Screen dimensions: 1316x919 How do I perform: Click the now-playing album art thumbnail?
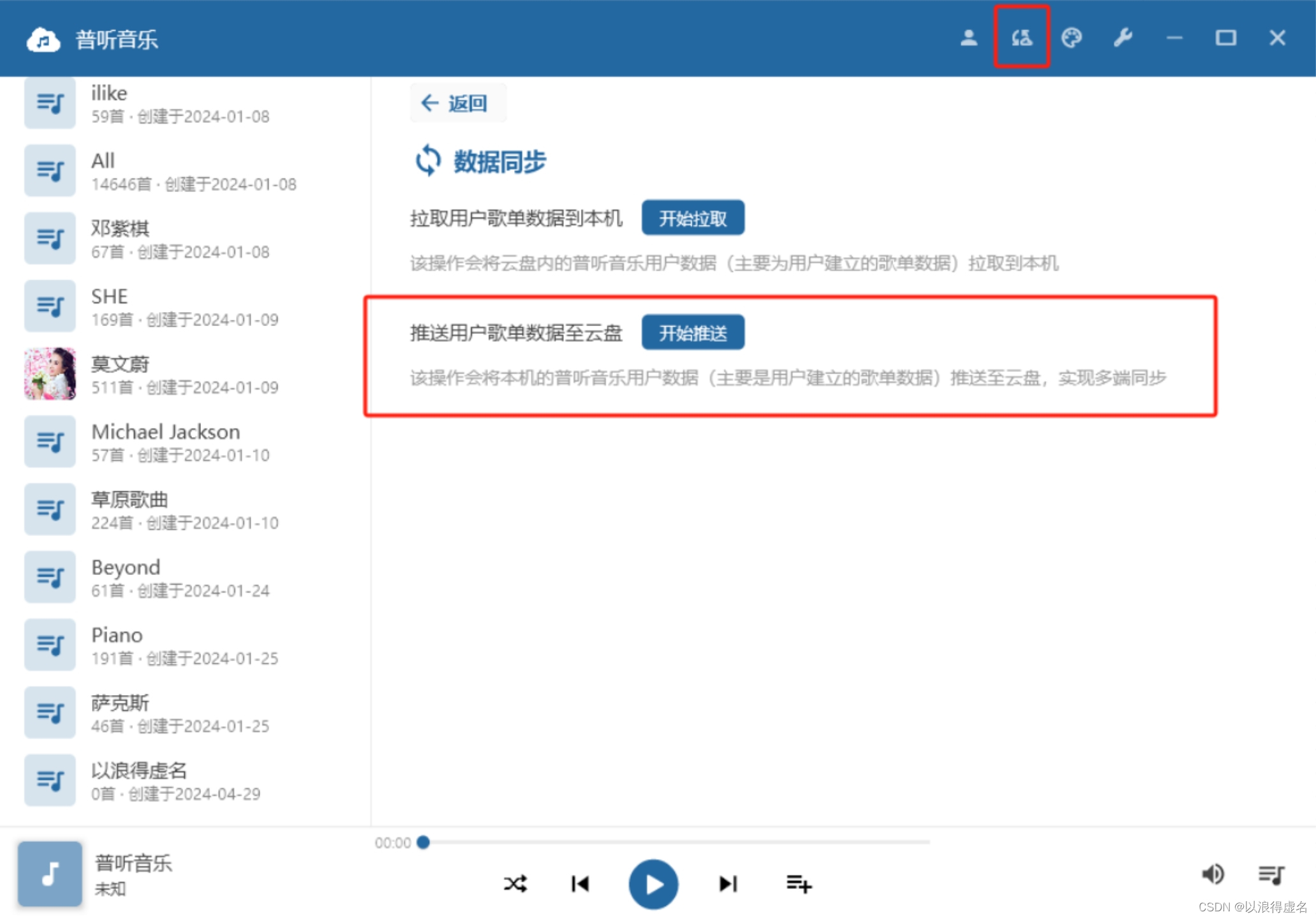click(50, 874)
